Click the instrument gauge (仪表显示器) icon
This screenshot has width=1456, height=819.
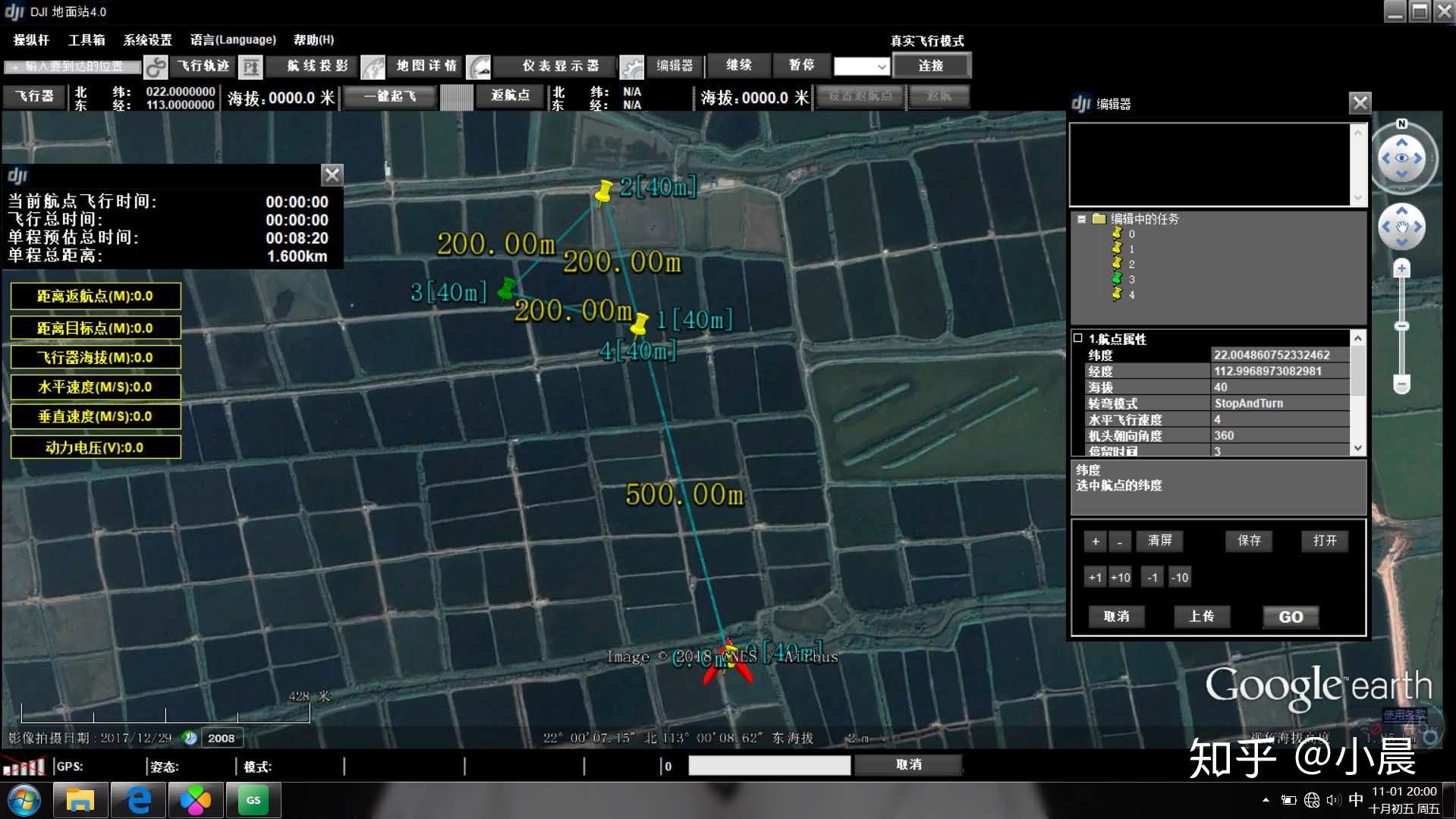478,67
